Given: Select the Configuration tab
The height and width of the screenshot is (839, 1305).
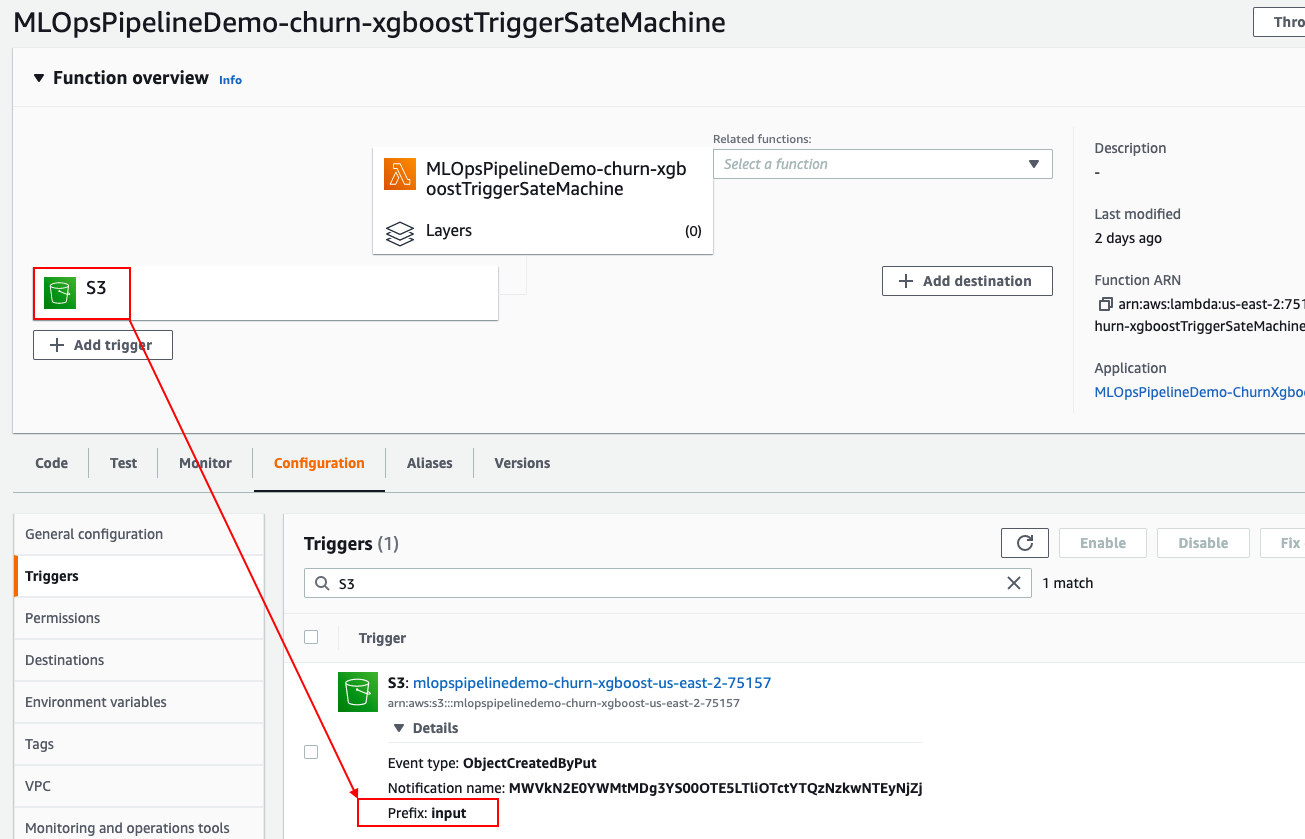Looking at the screenshot, I should point(319,463).
